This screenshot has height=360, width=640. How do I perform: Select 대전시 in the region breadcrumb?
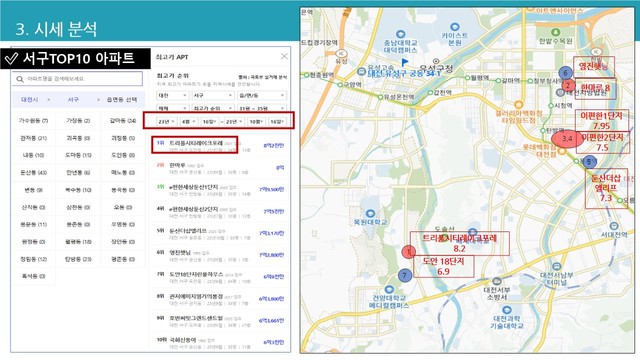pyautogui.click(x=29, y=100)
